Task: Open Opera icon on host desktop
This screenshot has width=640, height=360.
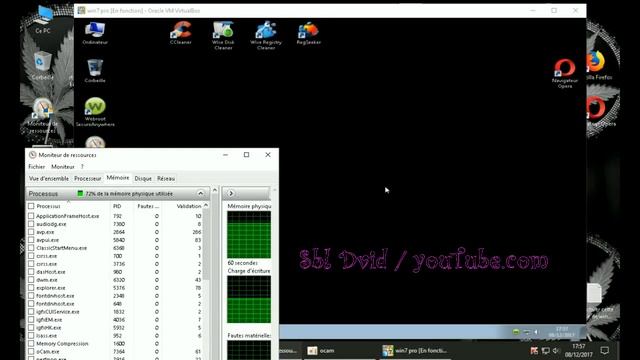Action: pos(596,111)
